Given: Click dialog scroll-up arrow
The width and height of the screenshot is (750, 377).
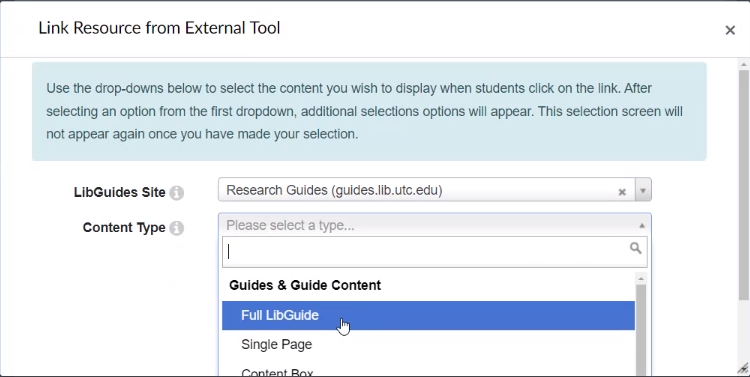Looking at the screenshot, I should point(743,64).
